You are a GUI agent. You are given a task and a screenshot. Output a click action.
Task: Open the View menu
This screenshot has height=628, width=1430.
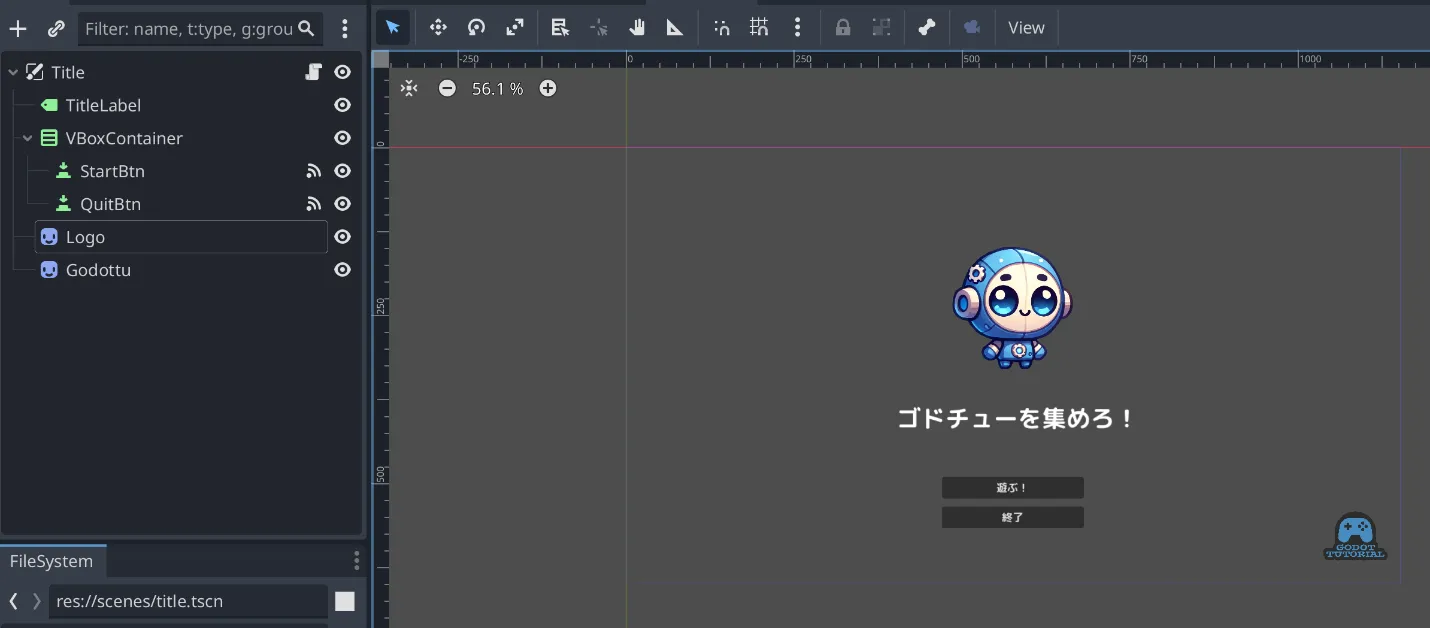(1026, 28)
